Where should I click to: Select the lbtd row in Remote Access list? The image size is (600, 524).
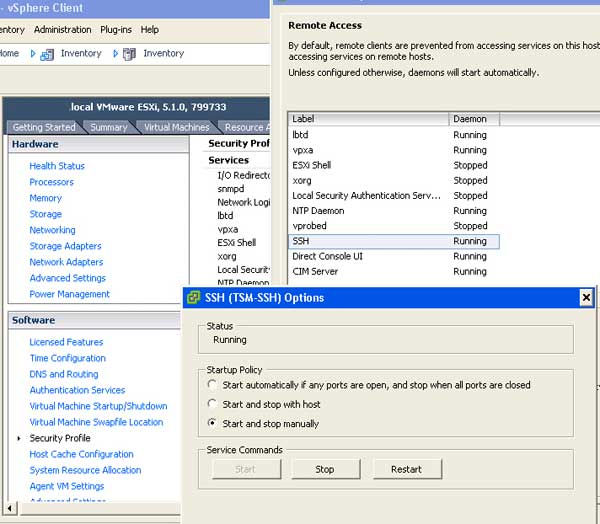(394, 135)
